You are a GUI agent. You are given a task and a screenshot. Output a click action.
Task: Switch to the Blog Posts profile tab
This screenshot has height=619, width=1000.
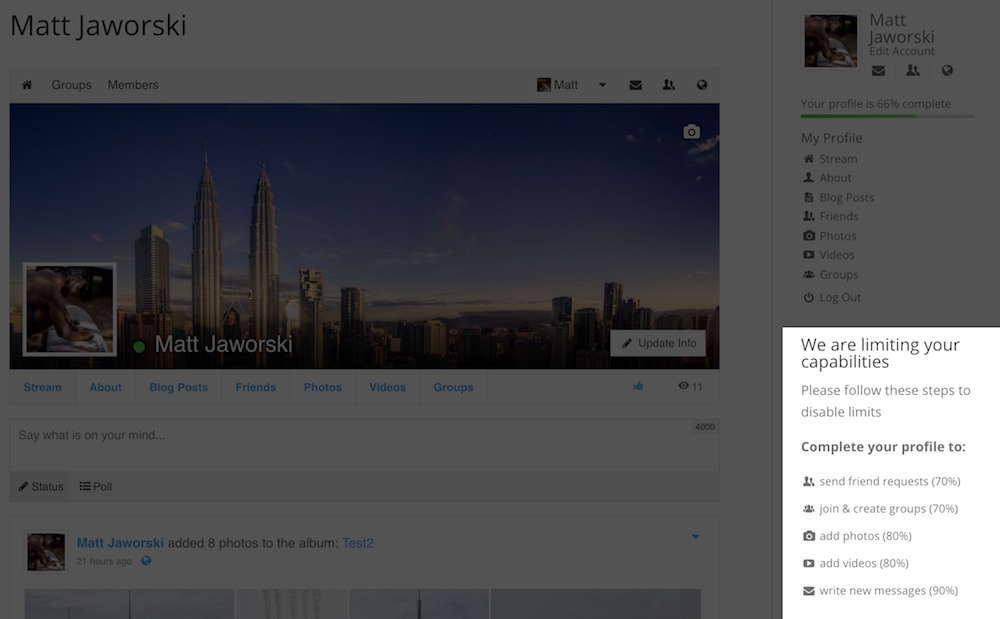point(179,387)
